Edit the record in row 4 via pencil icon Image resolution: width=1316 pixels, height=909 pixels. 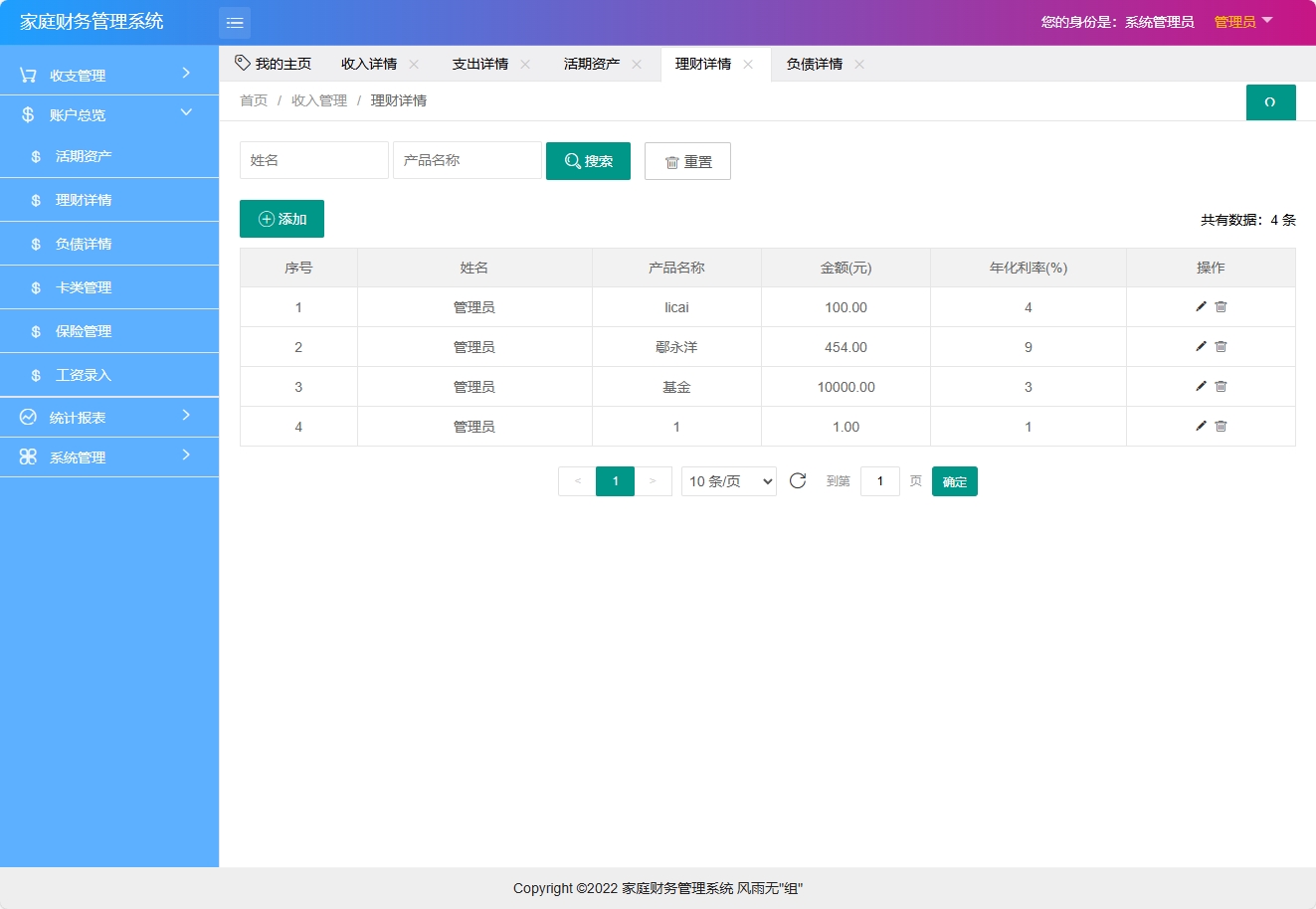pos(1201,426)
